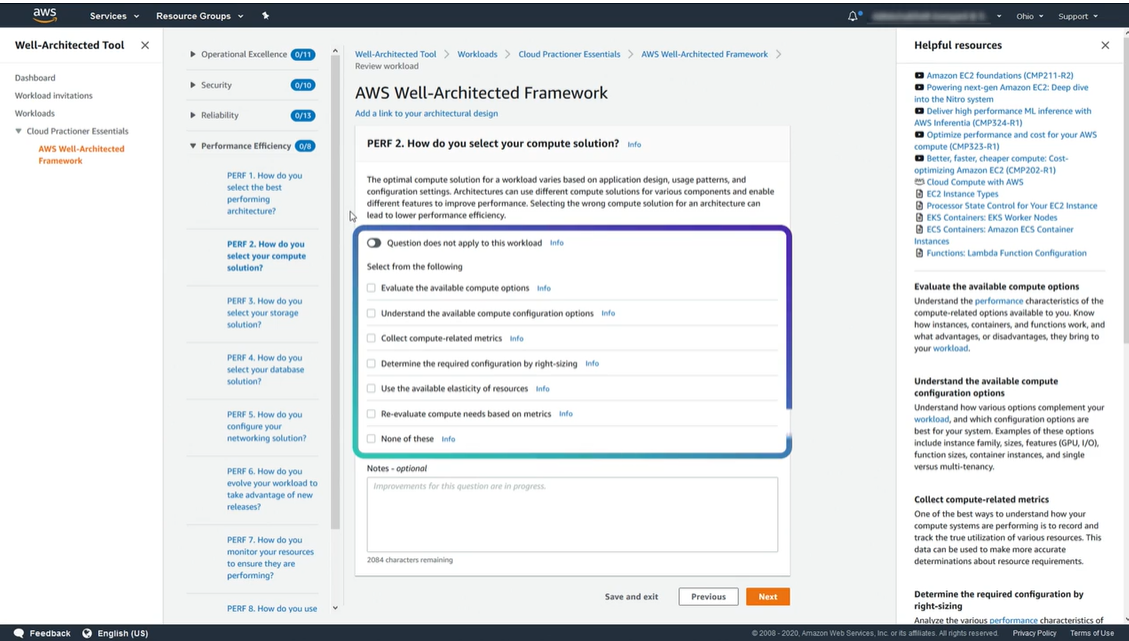The width and height of the screenshot is (1129, 641).
Task: Open 'EC2 Instance Types' resource link
Action: point(962,194)
